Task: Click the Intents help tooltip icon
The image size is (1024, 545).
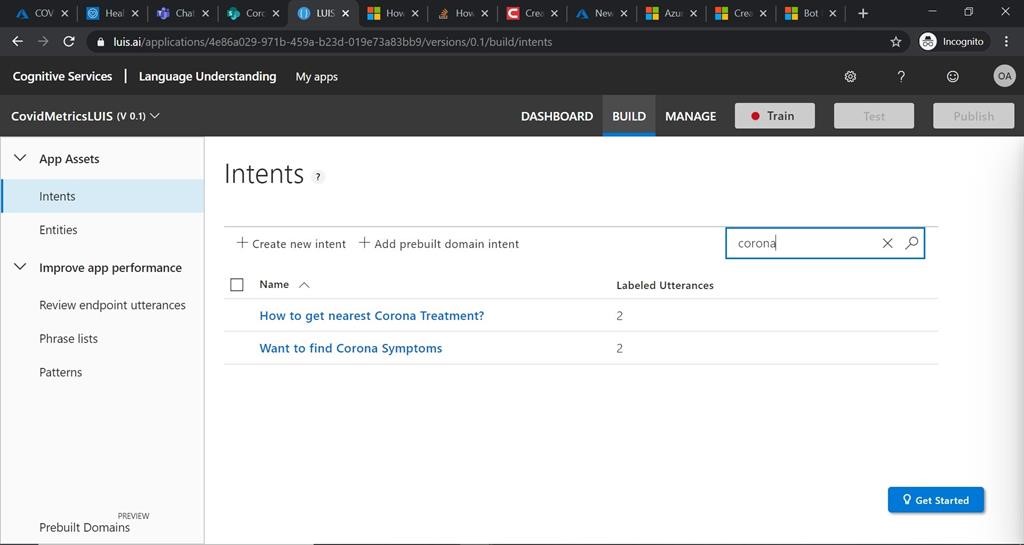Action: [318, 177]
